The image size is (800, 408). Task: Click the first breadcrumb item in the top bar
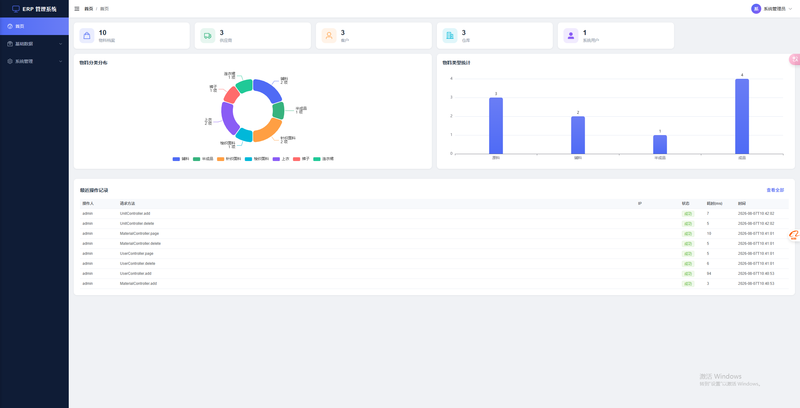pyautogui.click(x=88, y=9)
